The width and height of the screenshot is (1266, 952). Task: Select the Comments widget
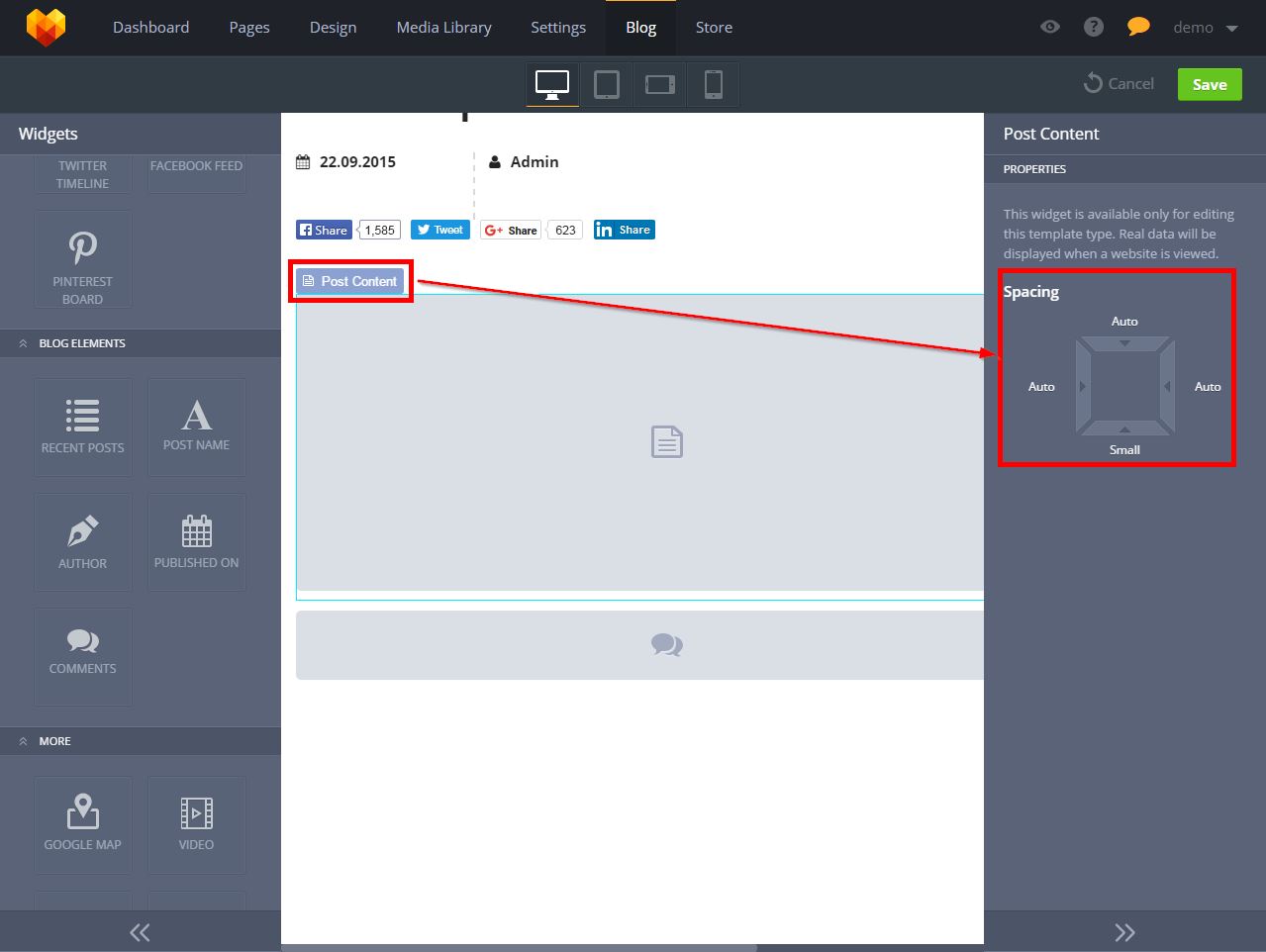point(83,656)
